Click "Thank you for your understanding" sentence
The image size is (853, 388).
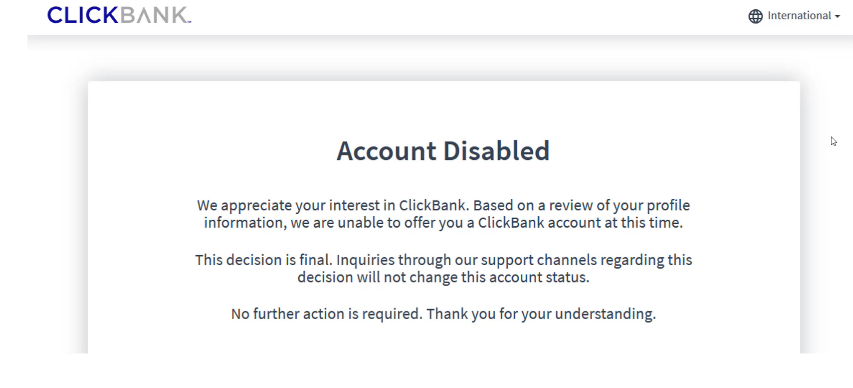(x=541, y=314)
